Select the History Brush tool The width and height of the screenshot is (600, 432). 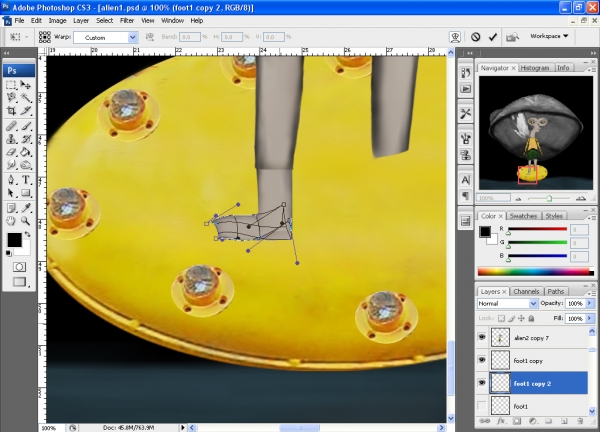point(26,139)
